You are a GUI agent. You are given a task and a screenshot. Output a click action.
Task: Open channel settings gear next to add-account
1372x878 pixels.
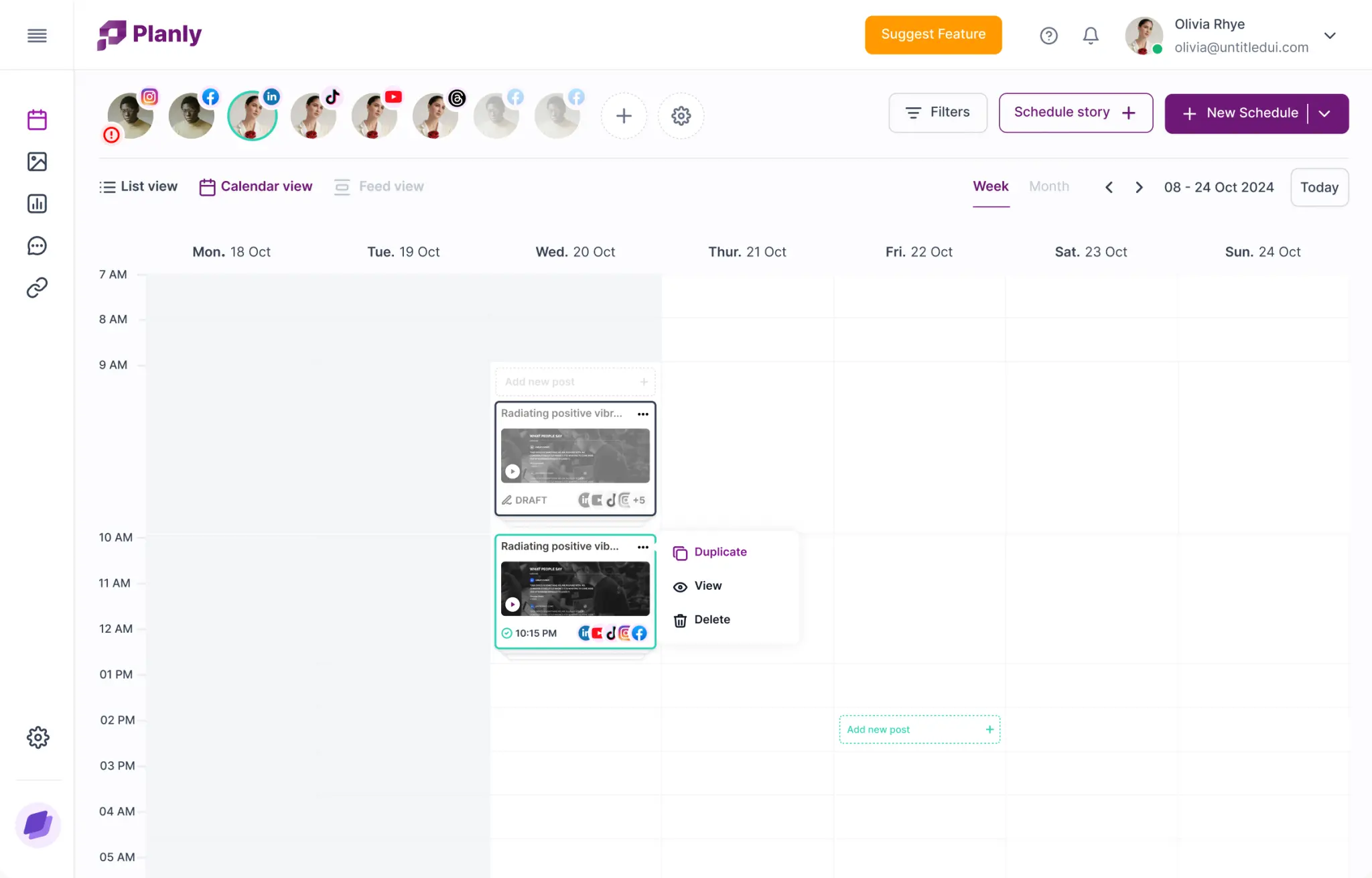point(681,116)
